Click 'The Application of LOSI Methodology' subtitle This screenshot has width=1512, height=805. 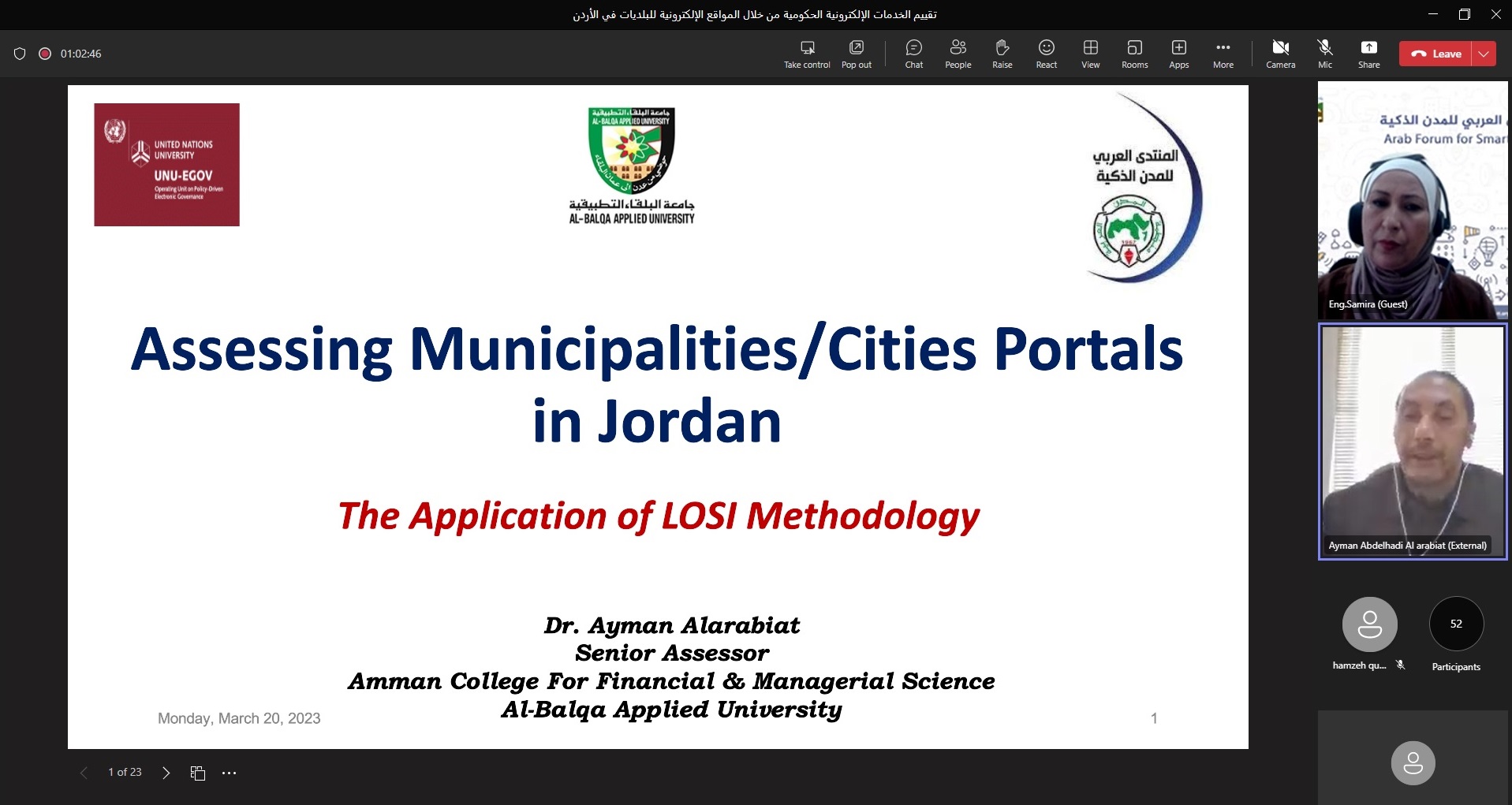pos(658,517)
